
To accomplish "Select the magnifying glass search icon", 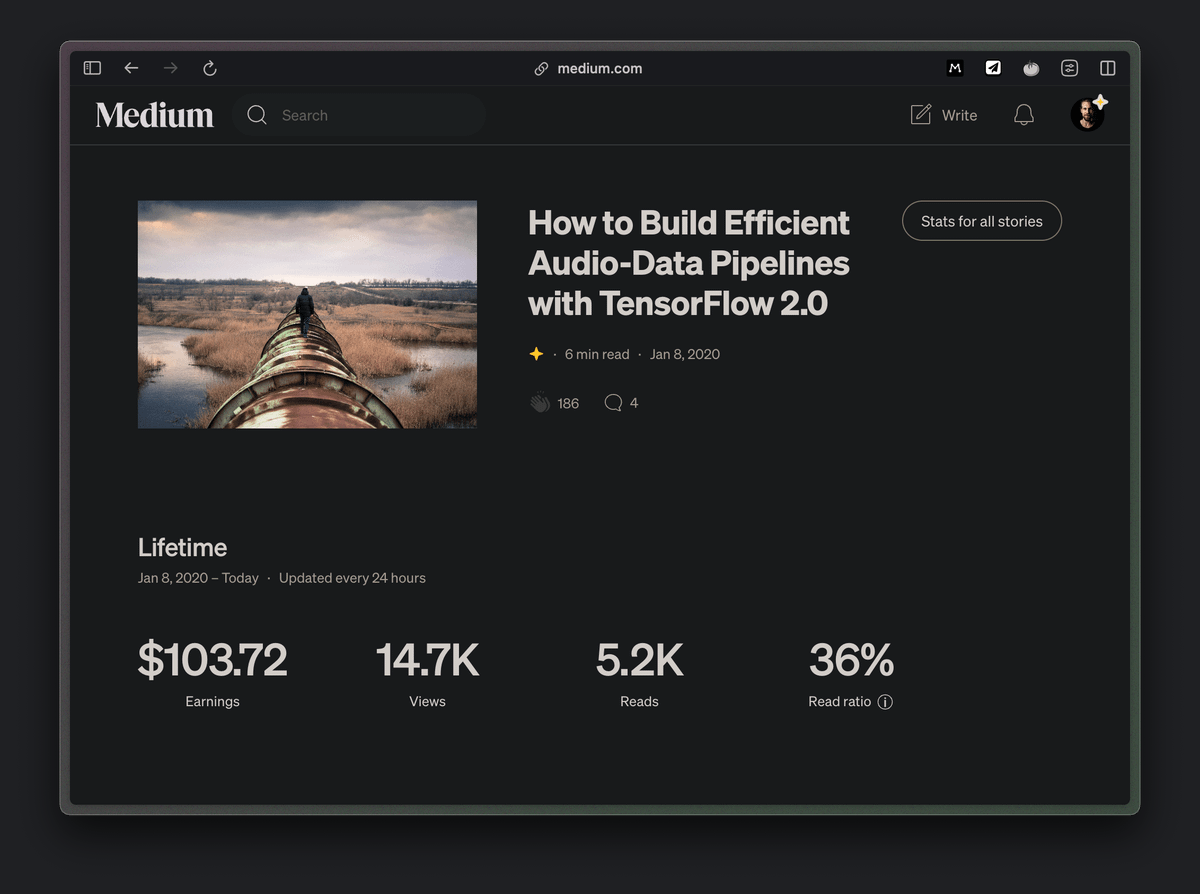I will [x=257, y=115].
